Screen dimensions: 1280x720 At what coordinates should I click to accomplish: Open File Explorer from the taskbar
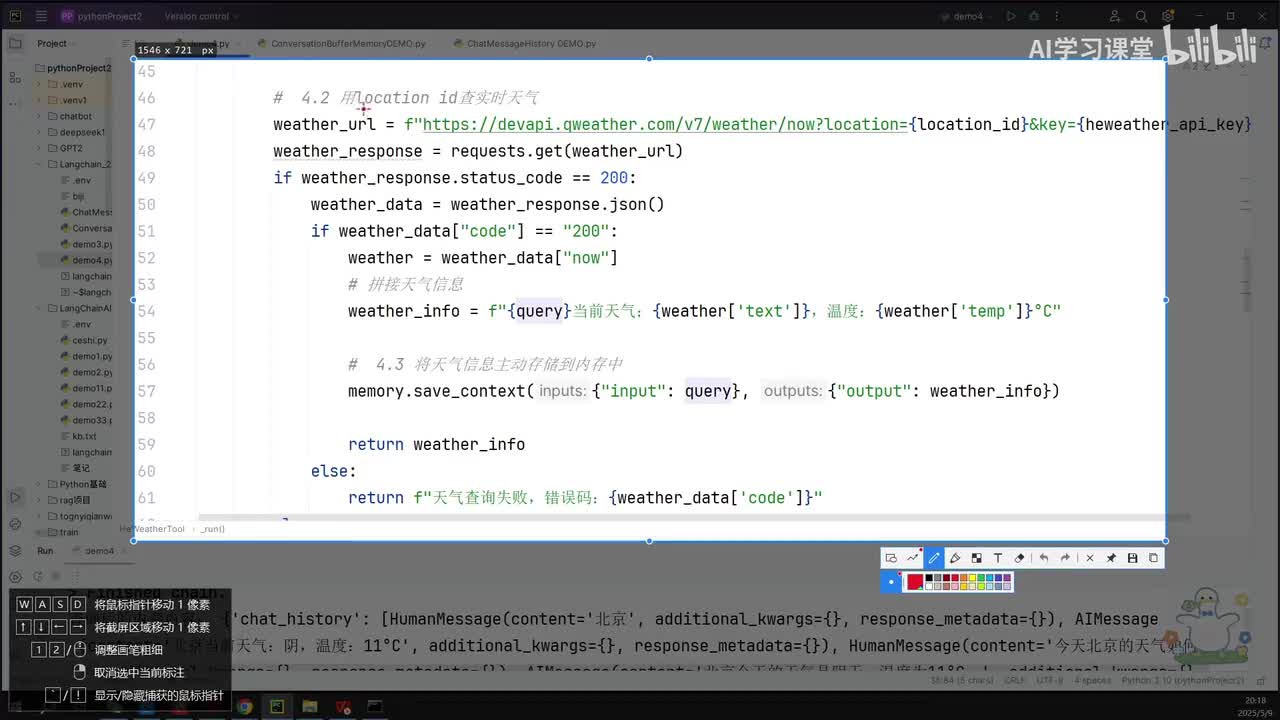(310, 707)
